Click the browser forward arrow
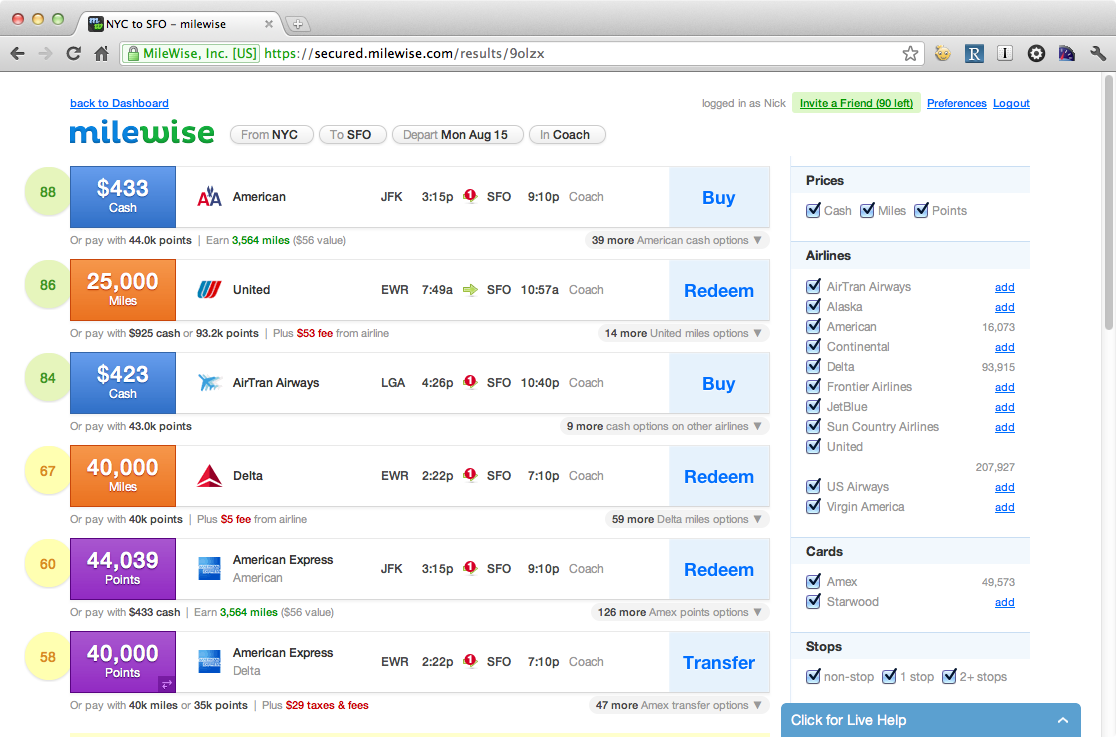This screenshot has height=737, width=1116. (x=46, y=53)
